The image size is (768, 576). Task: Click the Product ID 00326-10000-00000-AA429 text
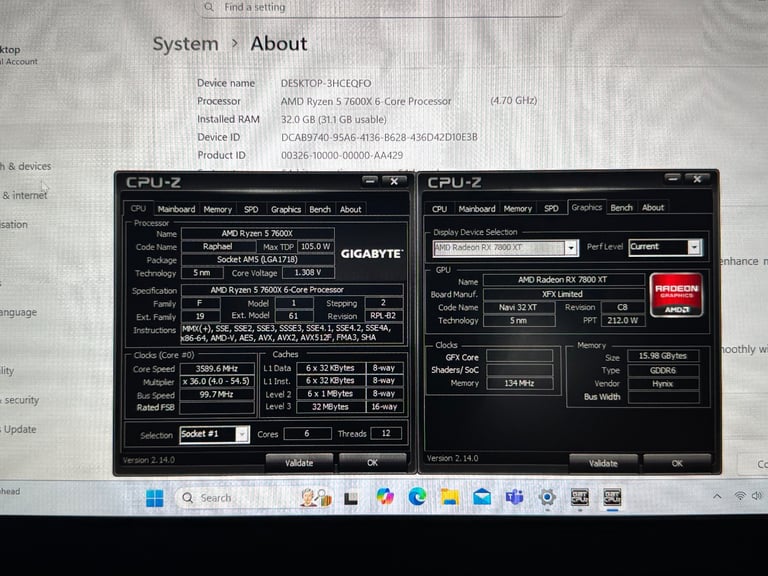click(x=342, y=155)
